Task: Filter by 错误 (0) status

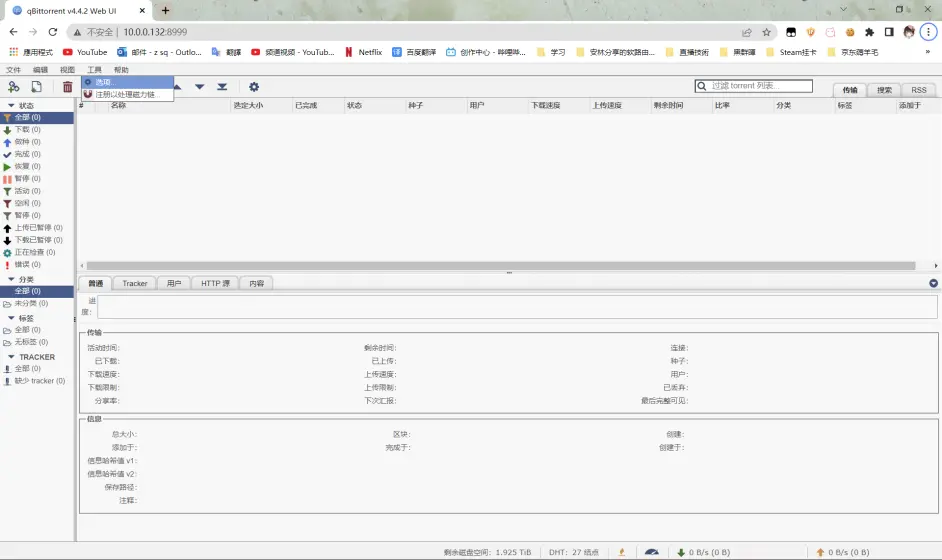Action: point(37,264)
